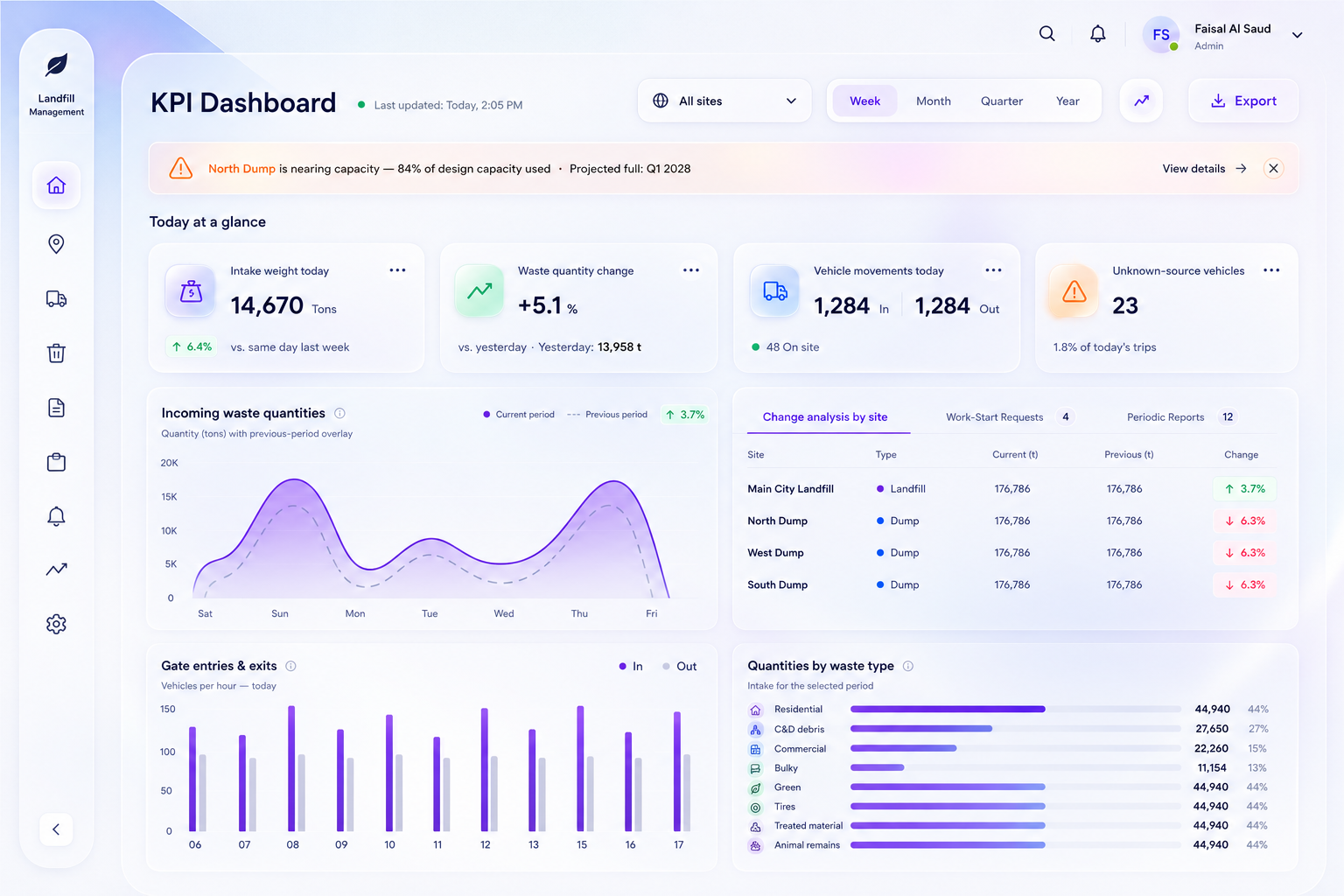
Task: Click the Residential progress bar
Action: (x=1015, y=709)
